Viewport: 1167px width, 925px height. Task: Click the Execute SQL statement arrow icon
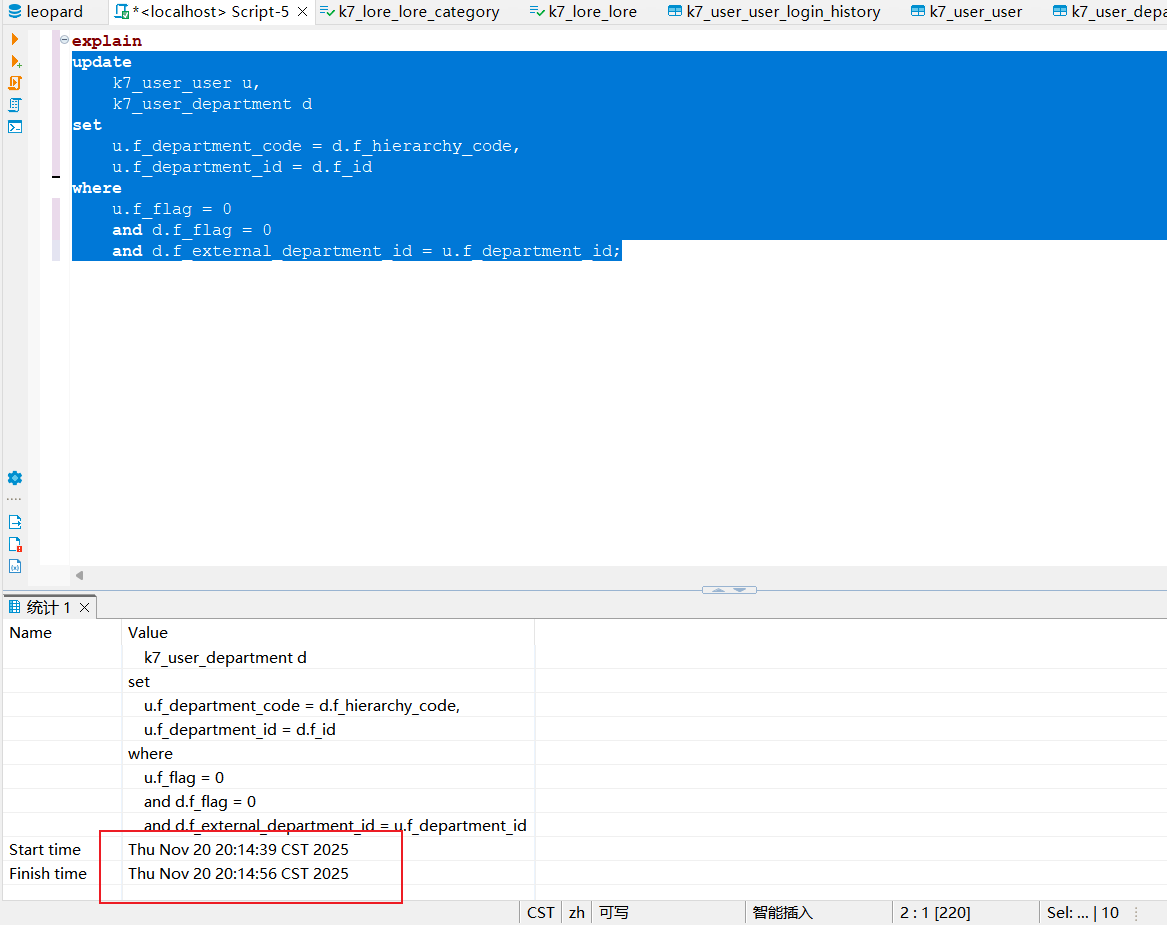(14, 39)
